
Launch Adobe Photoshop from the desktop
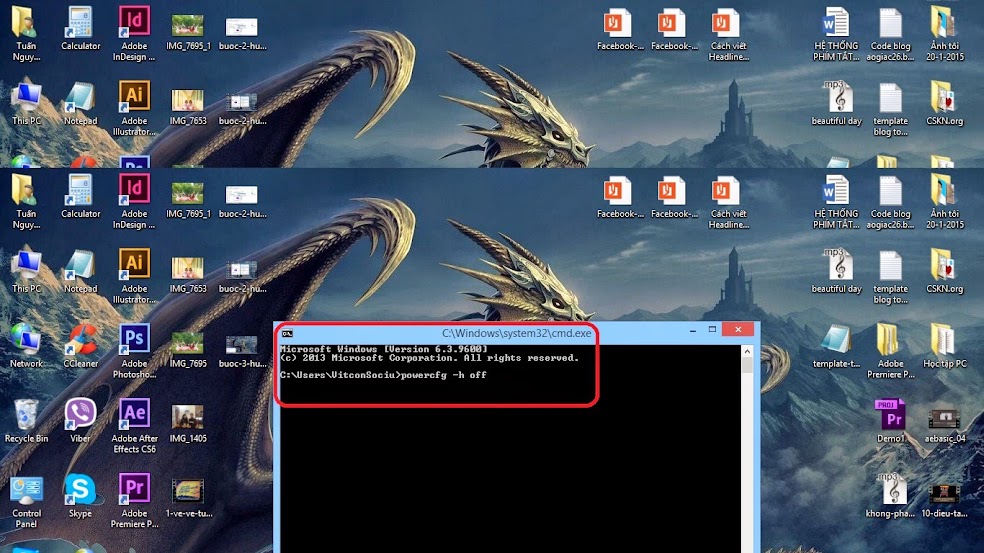pyautogui.click(x=134, y=350)
